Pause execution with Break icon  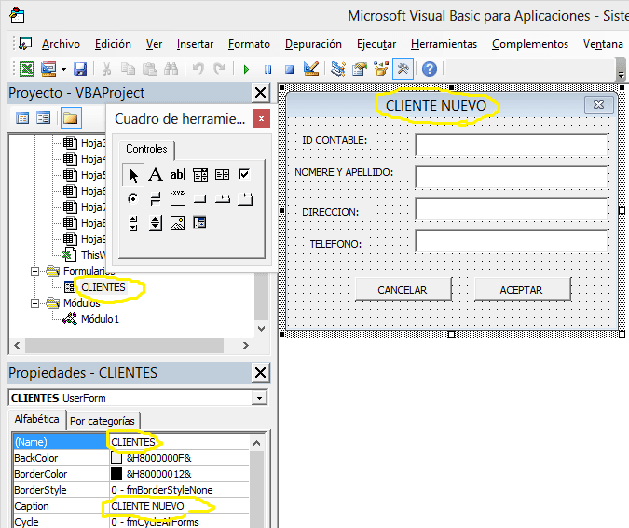pos(268,69)
